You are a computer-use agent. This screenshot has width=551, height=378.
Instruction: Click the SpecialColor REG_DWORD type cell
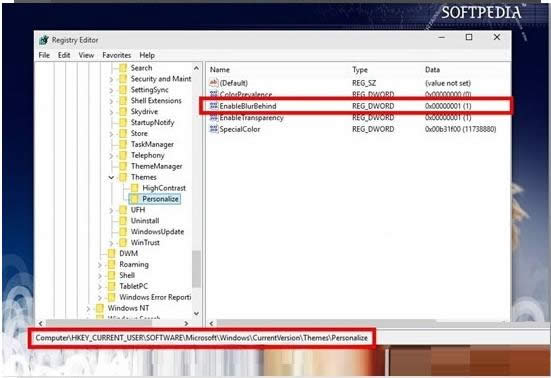[373, 129]
